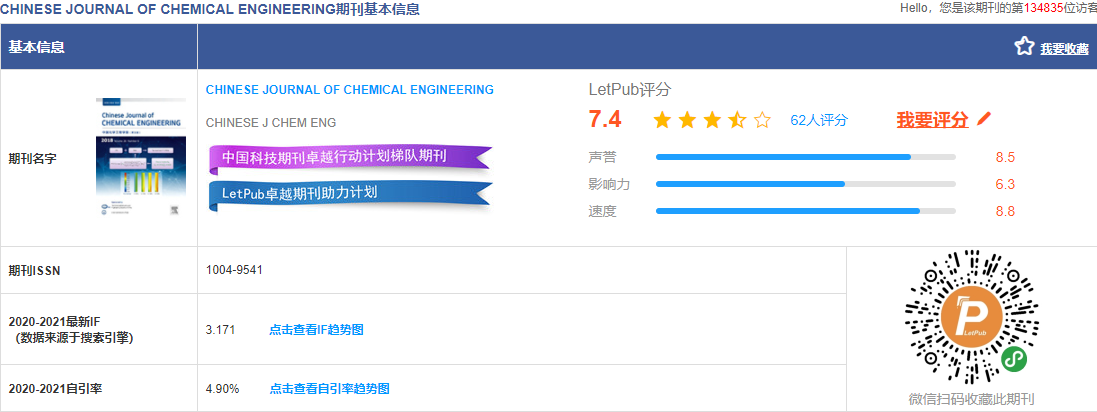
Task: Click the 影响力 score bar
Action: coord(805,184)
